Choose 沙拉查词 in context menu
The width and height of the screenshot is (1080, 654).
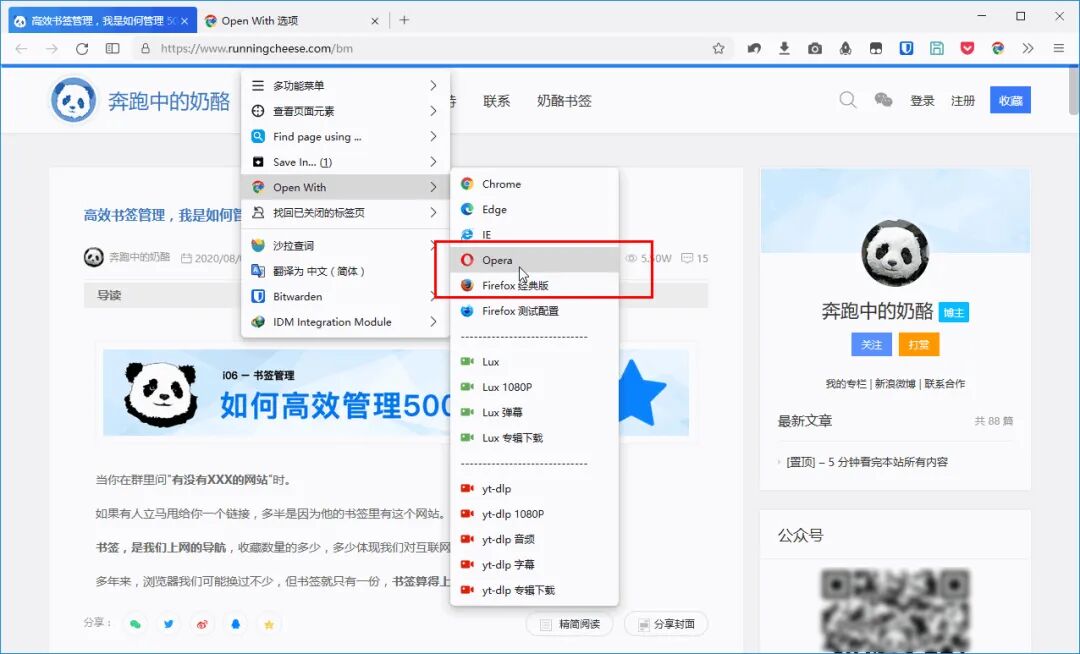tap(345, 246)
